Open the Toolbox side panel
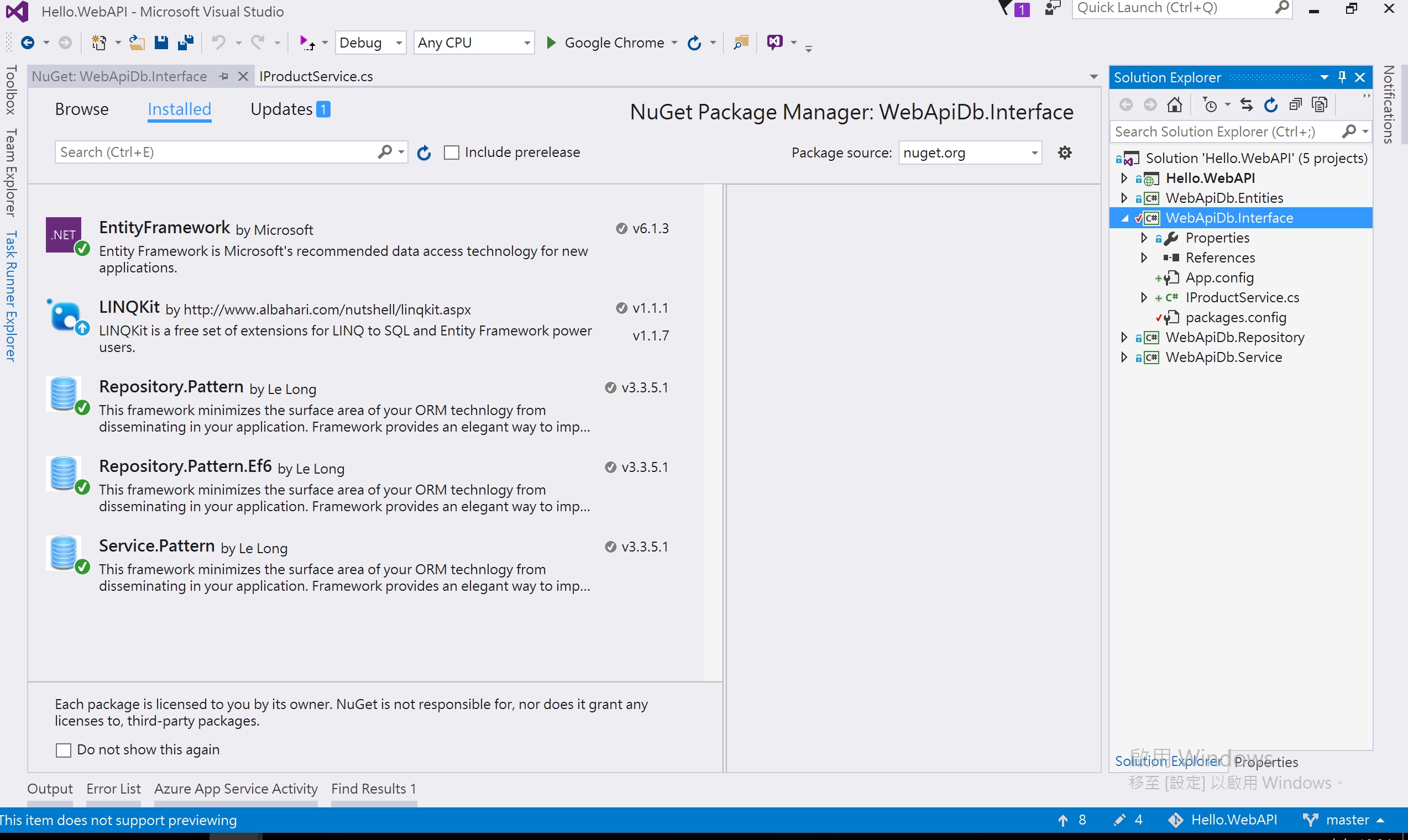The height and width of the screenshot is (840, 1408). click(10, 90)
